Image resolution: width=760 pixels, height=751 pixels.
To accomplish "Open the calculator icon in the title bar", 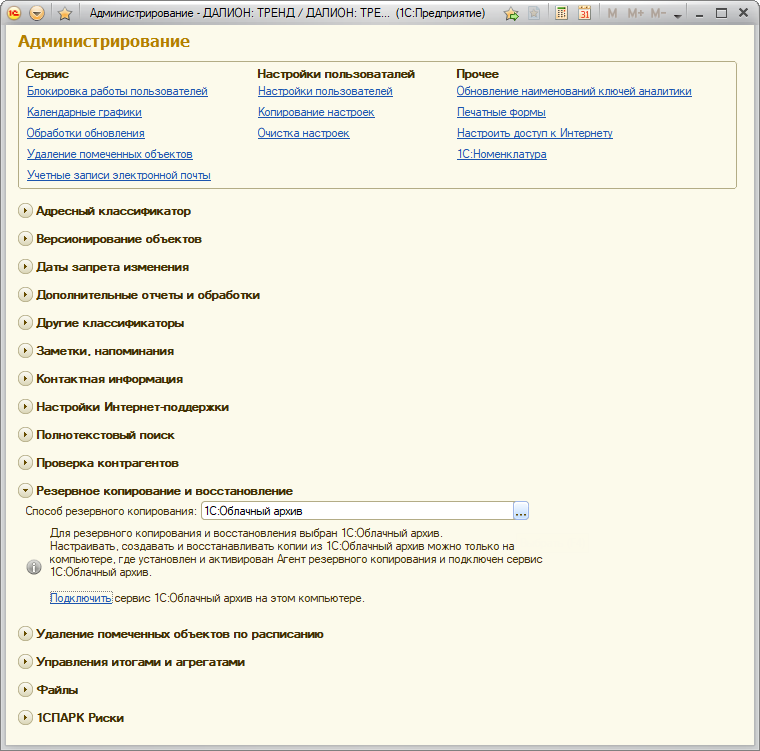I will pyautogui.click(x=561, y=13).
